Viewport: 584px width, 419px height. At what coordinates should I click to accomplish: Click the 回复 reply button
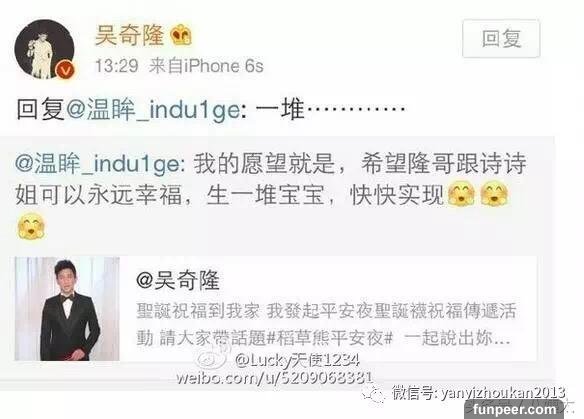tap(501, 38)
